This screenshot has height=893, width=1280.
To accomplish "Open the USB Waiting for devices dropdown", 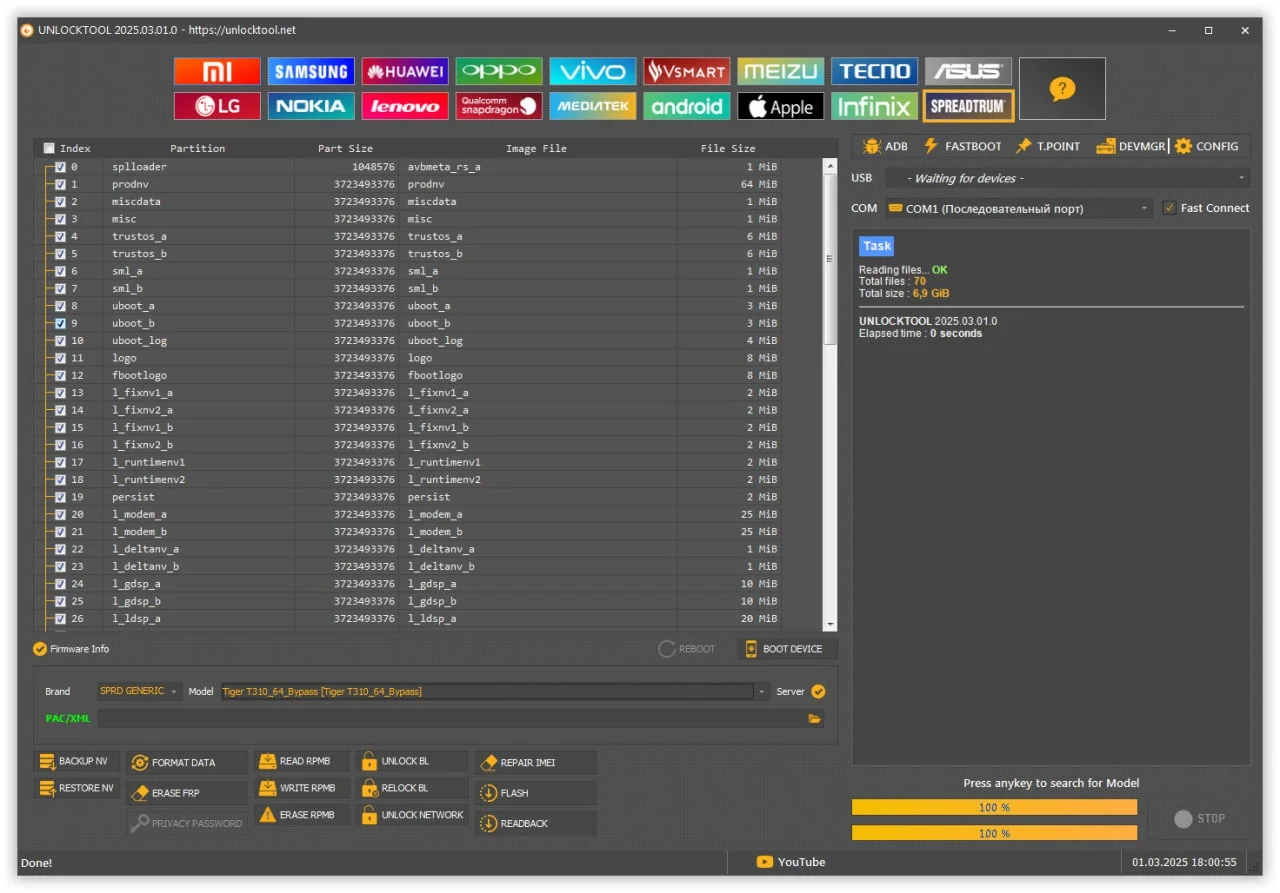I will pos(1068,178).
